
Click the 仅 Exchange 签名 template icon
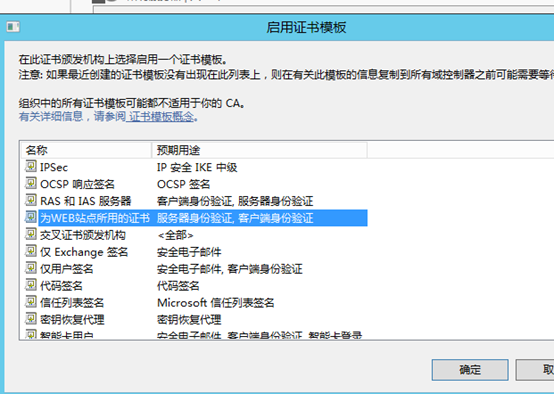click(x=31, y=251)
